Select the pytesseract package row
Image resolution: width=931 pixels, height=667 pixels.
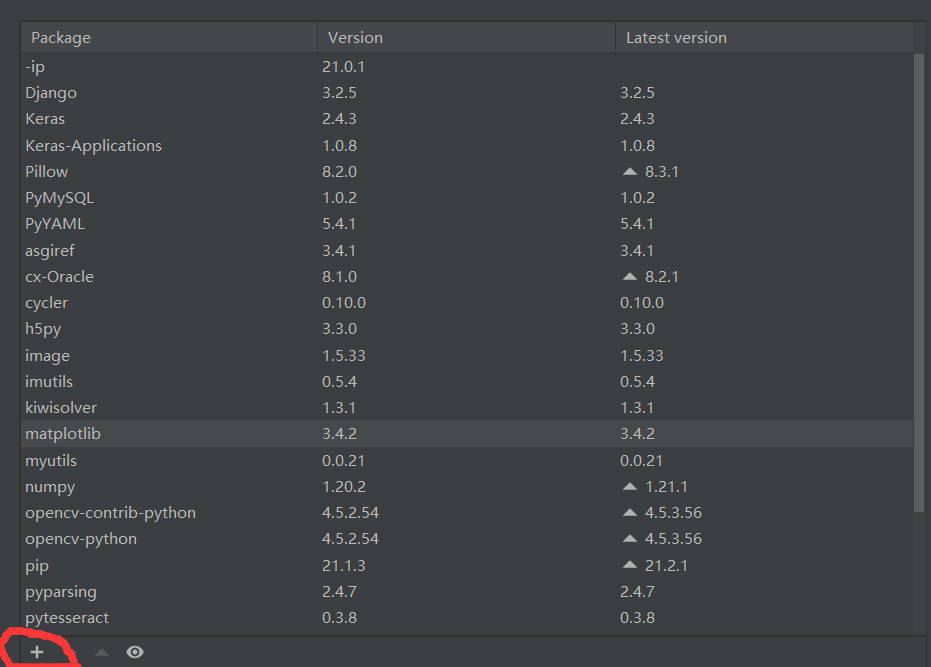pos(467,618)
